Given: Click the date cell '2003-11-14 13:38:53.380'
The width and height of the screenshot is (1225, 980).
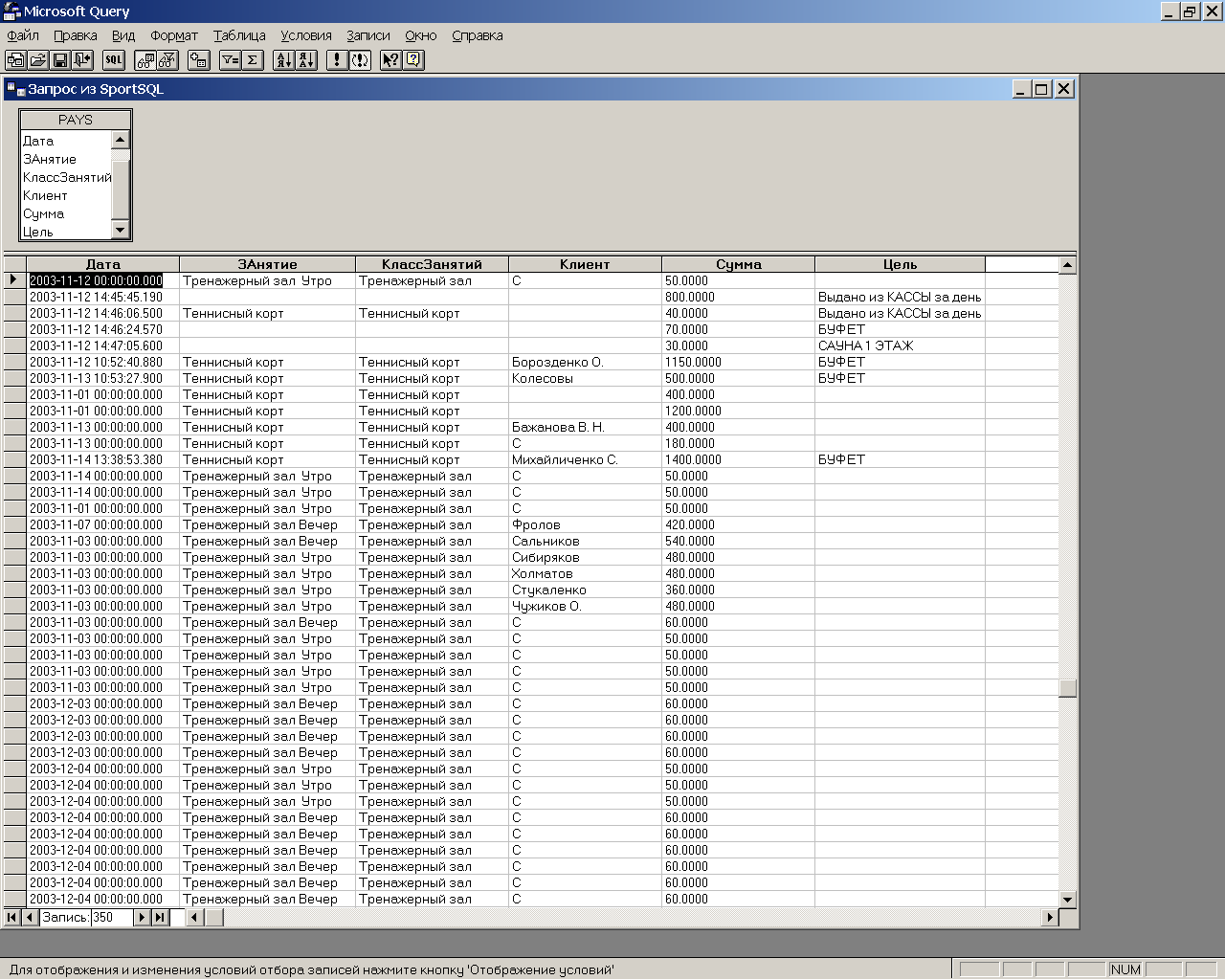Looking at the screenshot, I should (103, 459).
